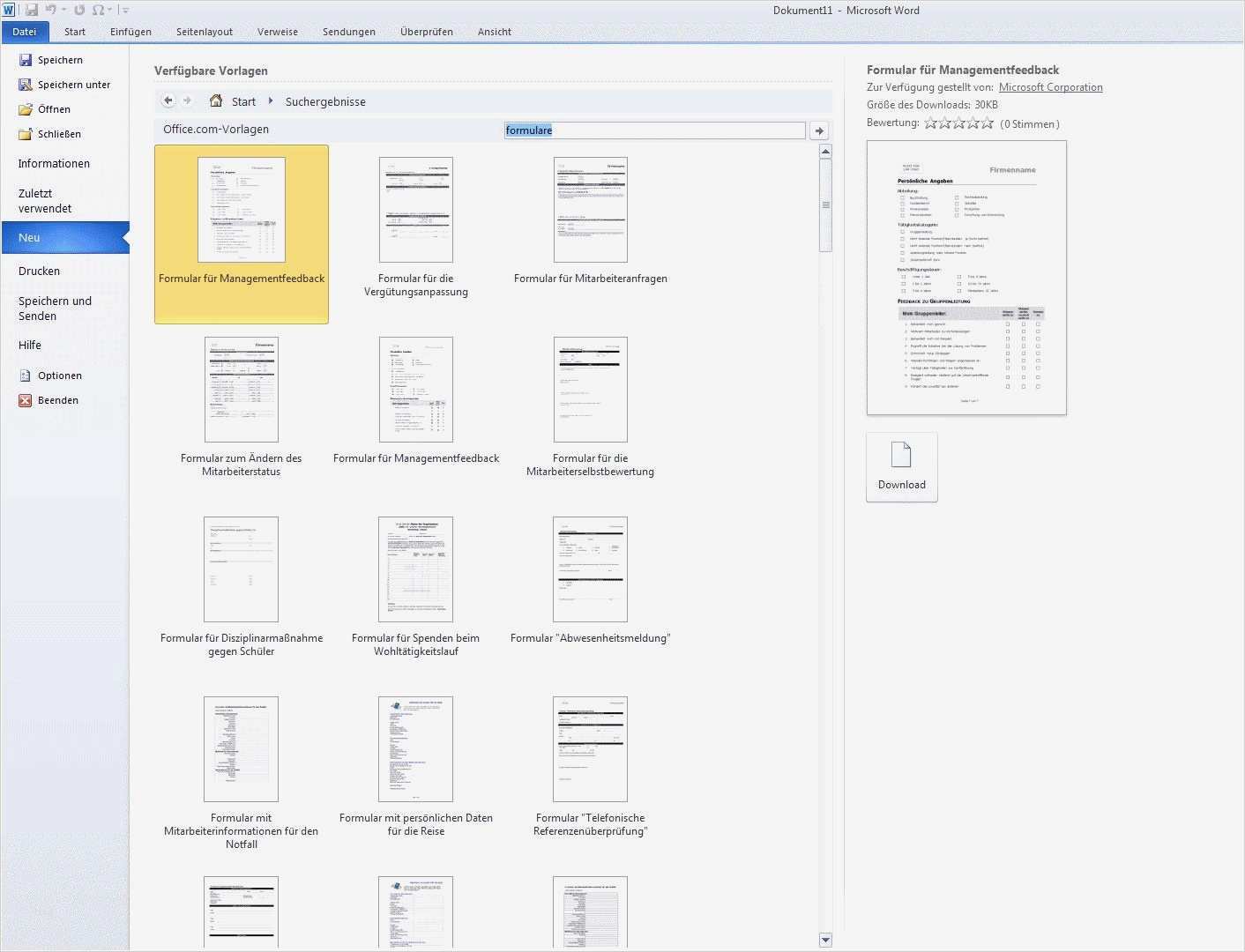Rate the template five stars
The image size is (1245, 952).
coord(988,123)
